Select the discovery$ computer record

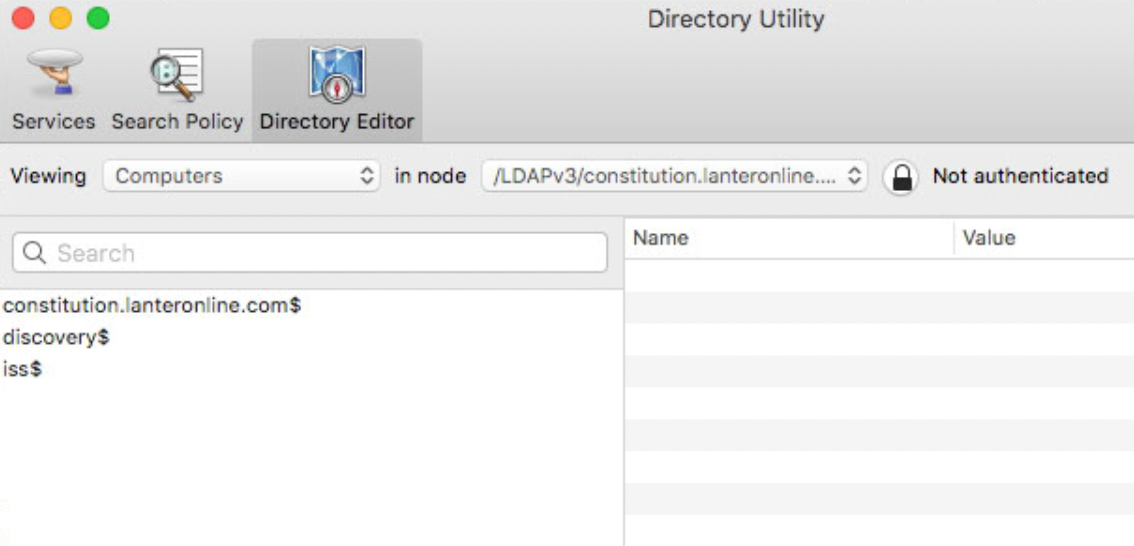tap(56, 338)
